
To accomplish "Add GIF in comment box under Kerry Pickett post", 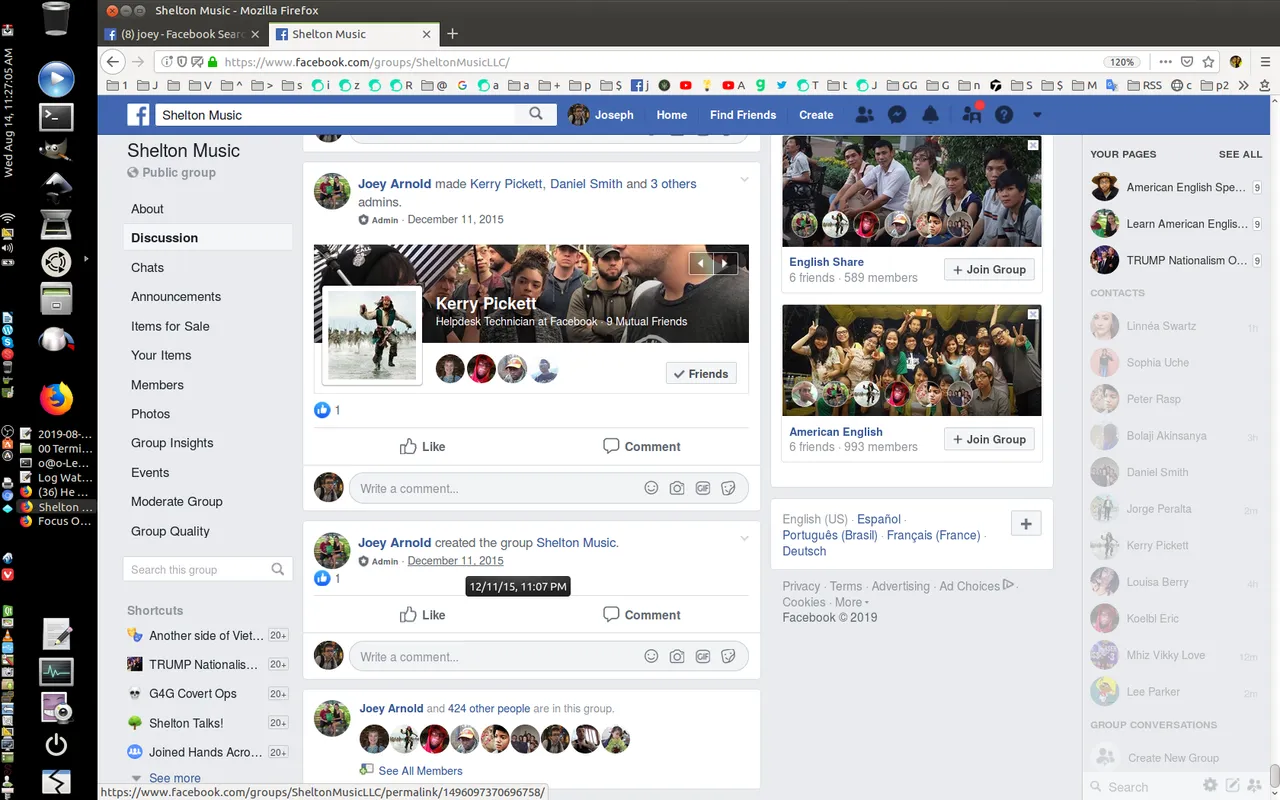I will click(703, 488).
